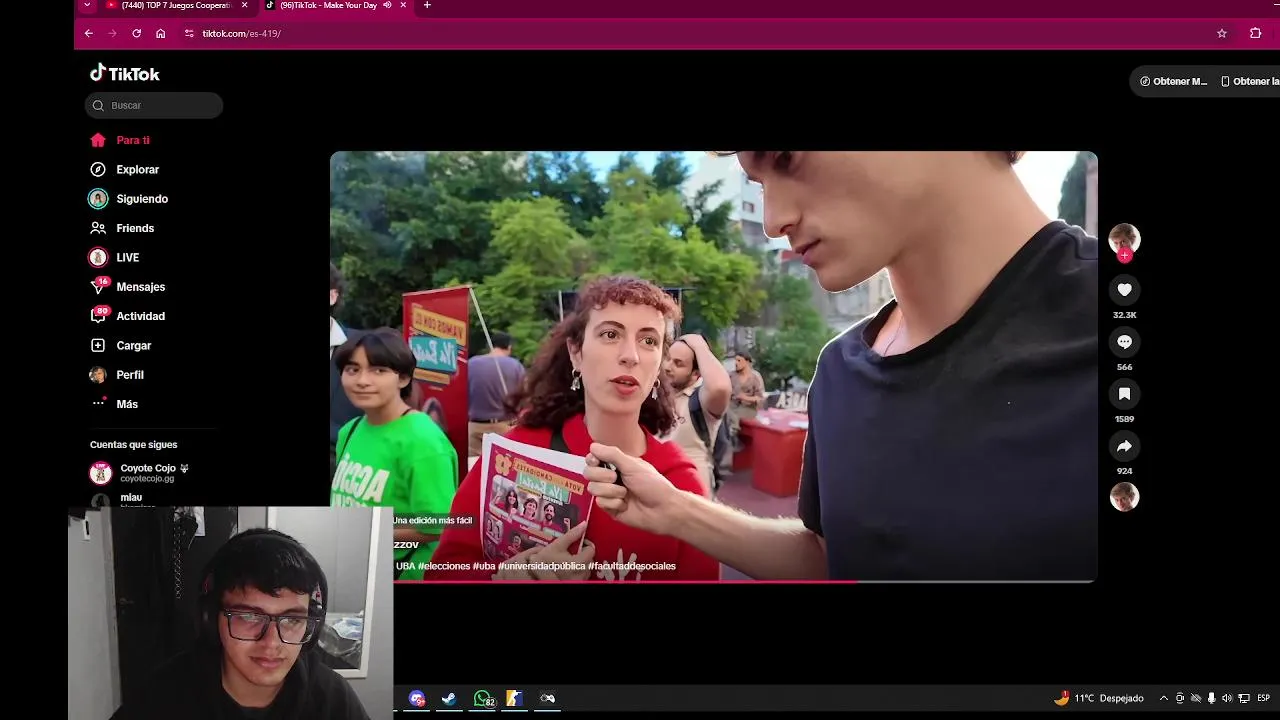Open site information icon in address bar
Image resolution: width=1280 pixels, height=720 pixels.
(x=189, y=33)
